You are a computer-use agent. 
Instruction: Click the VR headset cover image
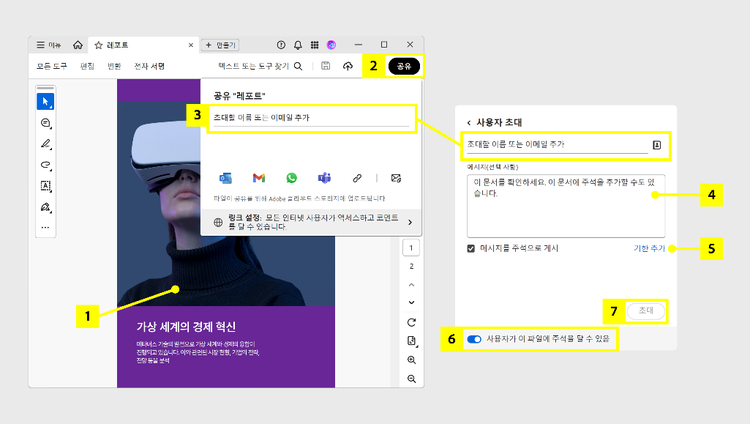[226, 203]
